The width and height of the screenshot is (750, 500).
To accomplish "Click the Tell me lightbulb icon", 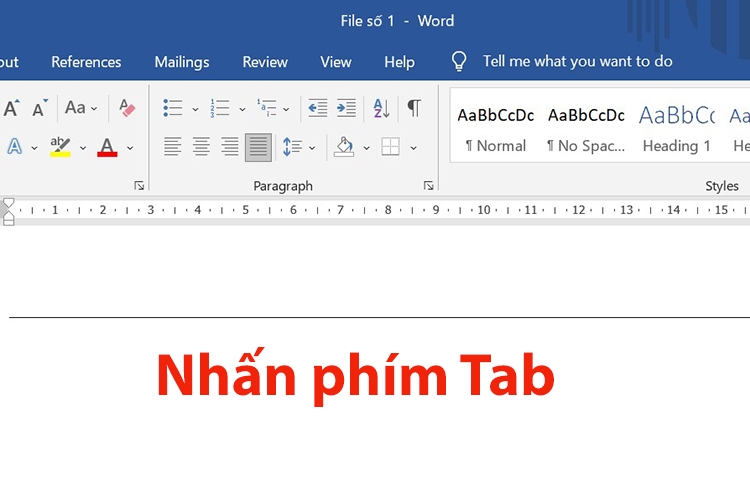I will tap(459, 61).
